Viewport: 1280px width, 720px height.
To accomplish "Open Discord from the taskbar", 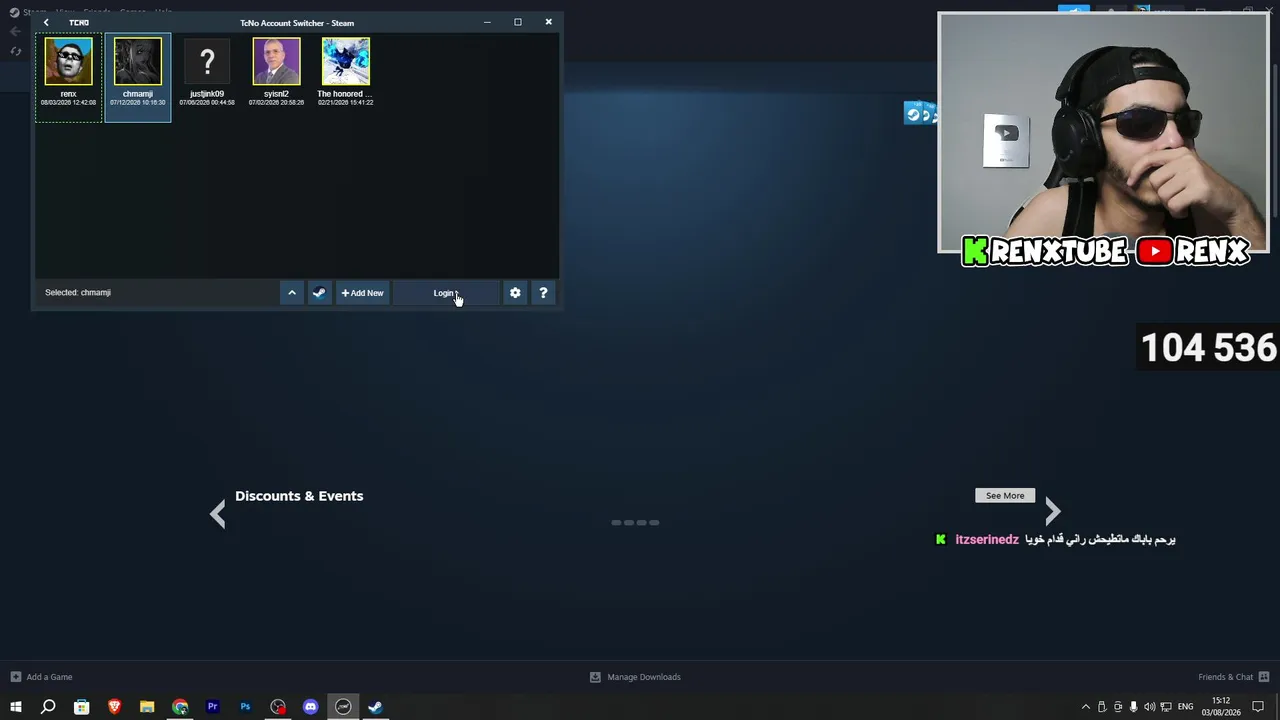I will pos(311,707).
